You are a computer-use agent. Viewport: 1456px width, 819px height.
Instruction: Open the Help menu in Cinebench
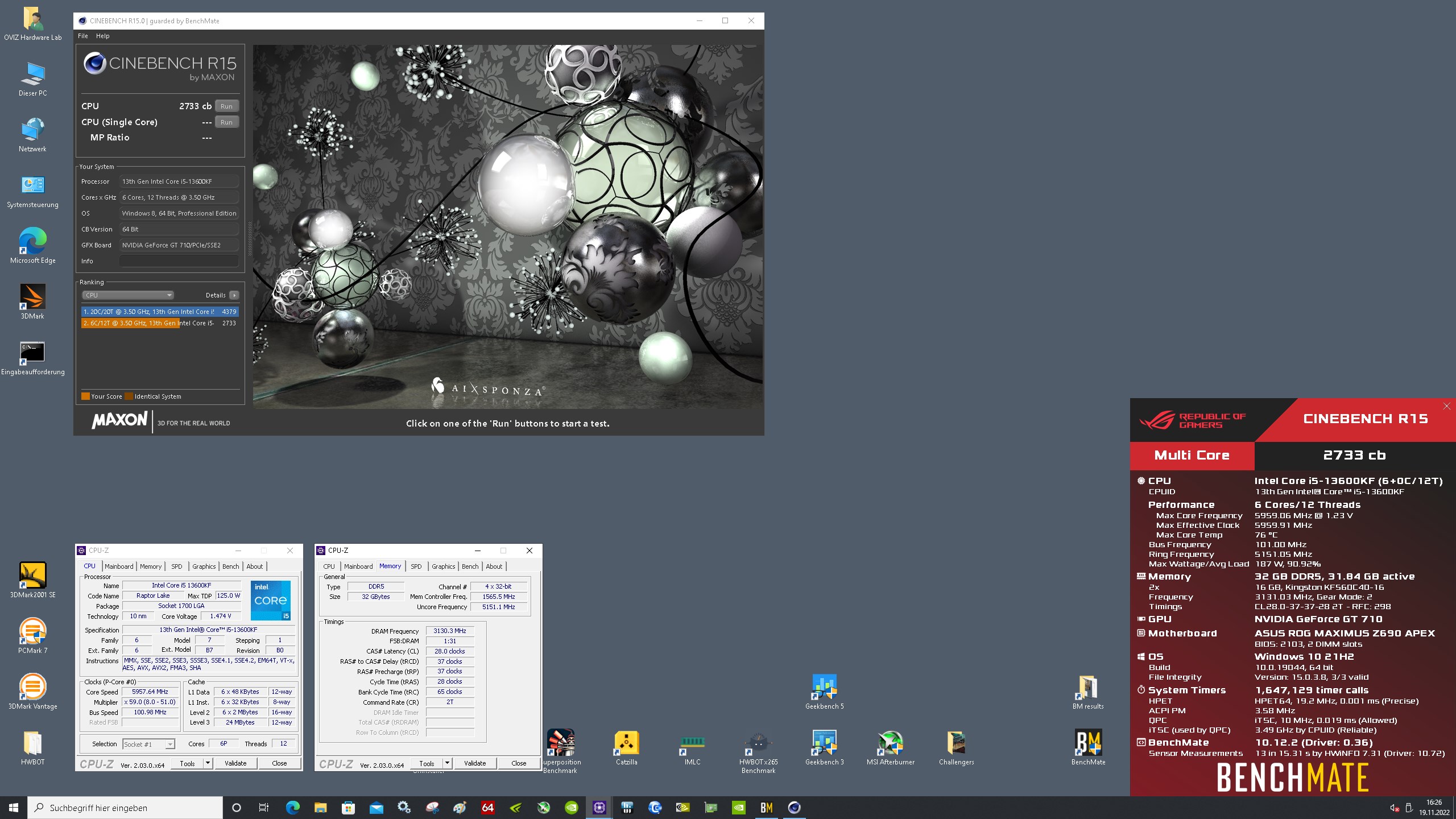pyautogui.click(x=103, y=36)
